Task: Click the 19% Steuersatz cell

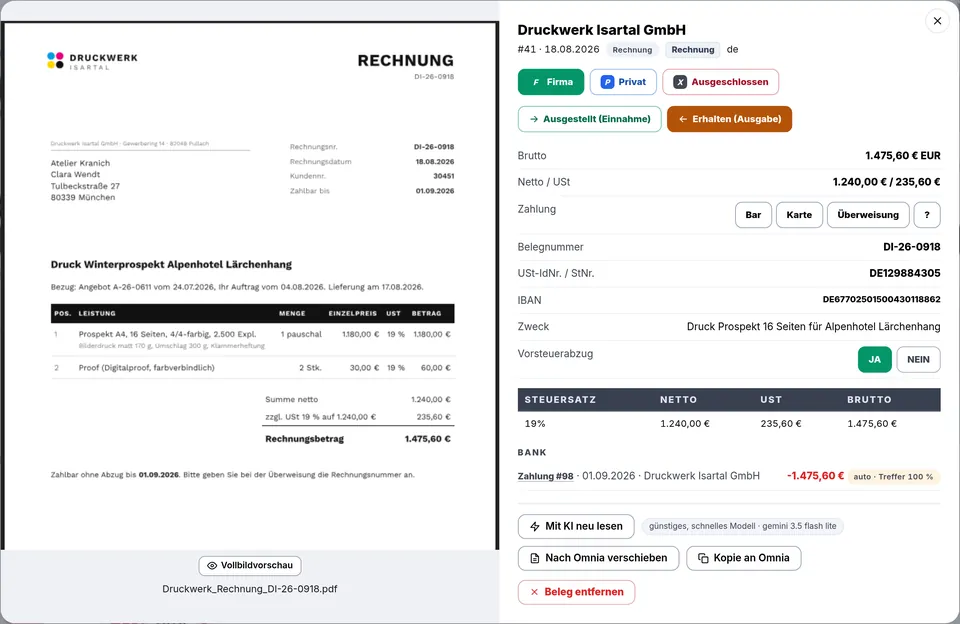Action: tap(535, 424)
